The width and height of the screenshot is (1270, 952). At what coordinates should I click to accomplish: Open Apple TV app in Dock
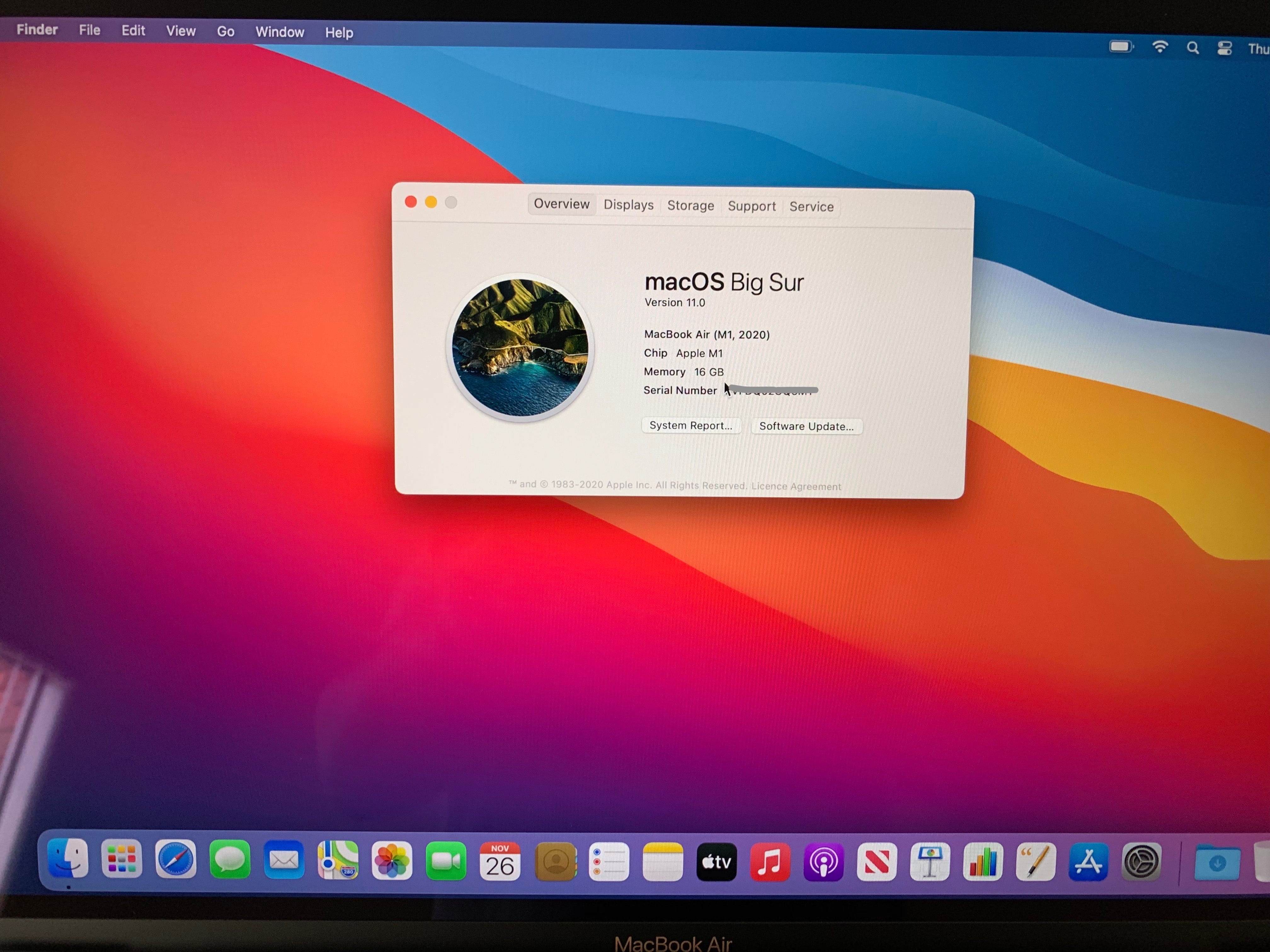716,861
